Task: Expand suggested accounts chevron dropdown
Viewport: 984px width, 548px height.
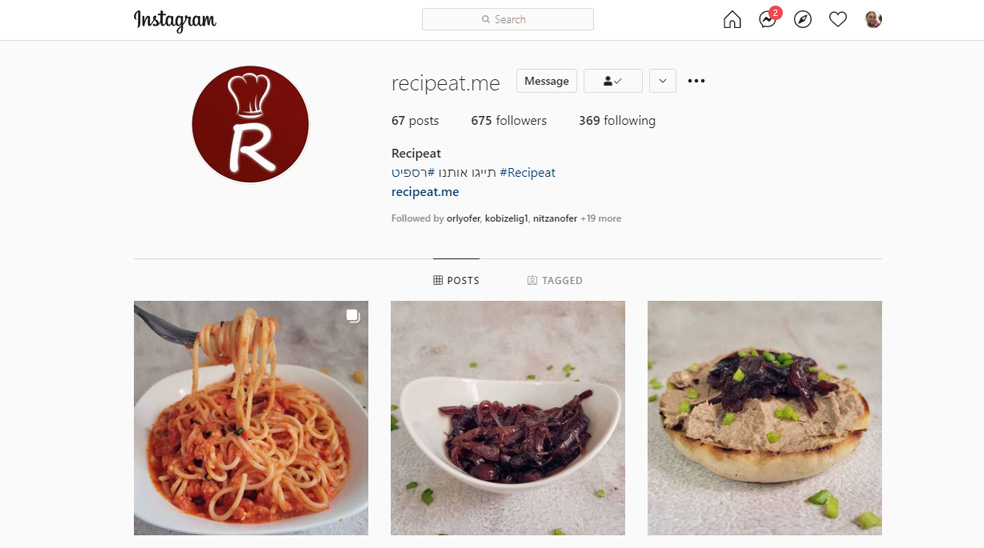Action: (663, 81)
